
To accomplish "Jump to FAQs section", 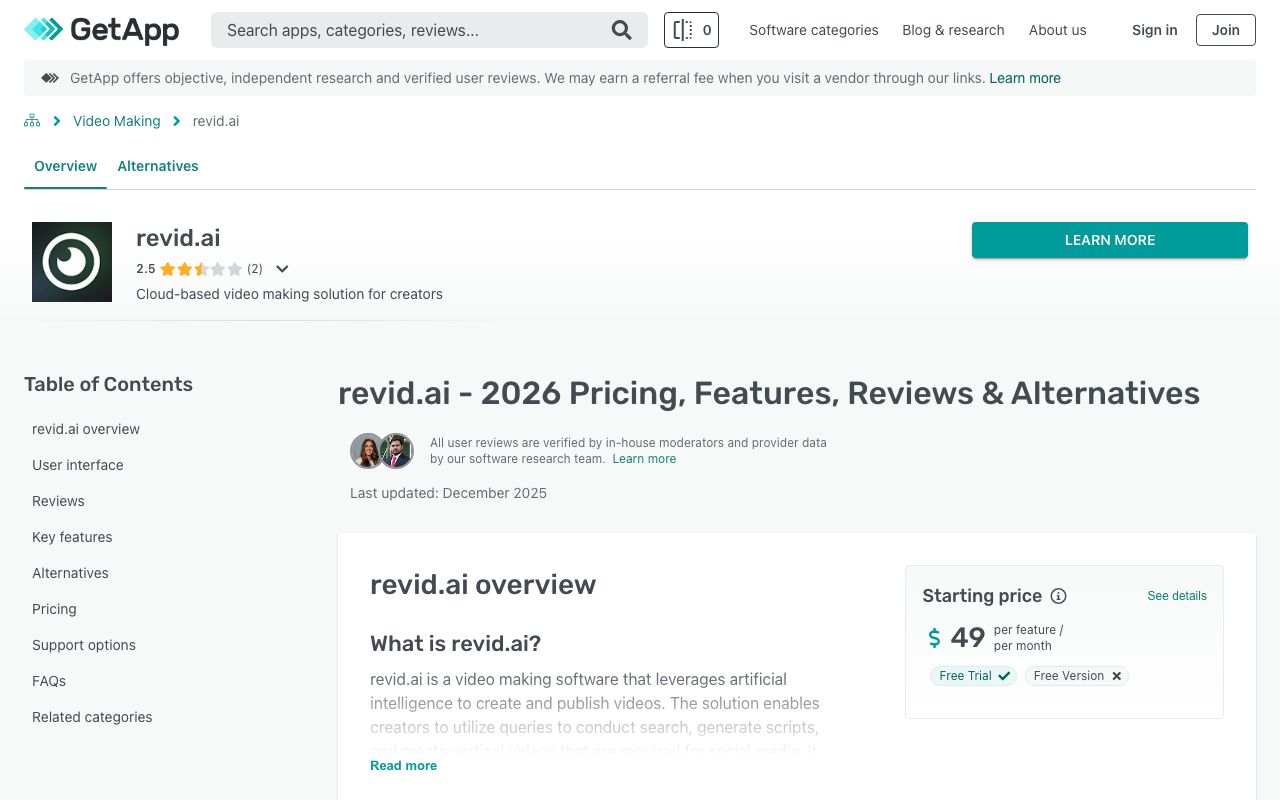I will (x=49, y=681).
